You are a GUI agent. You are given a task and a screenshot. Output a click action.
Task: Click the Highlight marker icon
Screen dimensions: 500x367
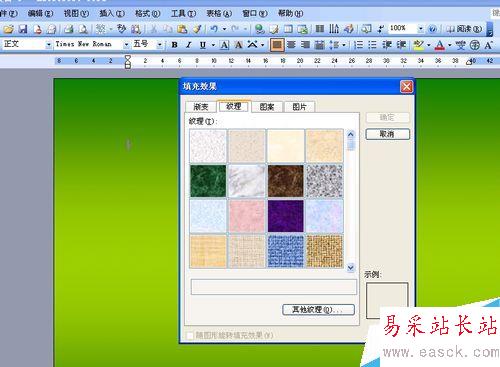click(x=418, y=45)
